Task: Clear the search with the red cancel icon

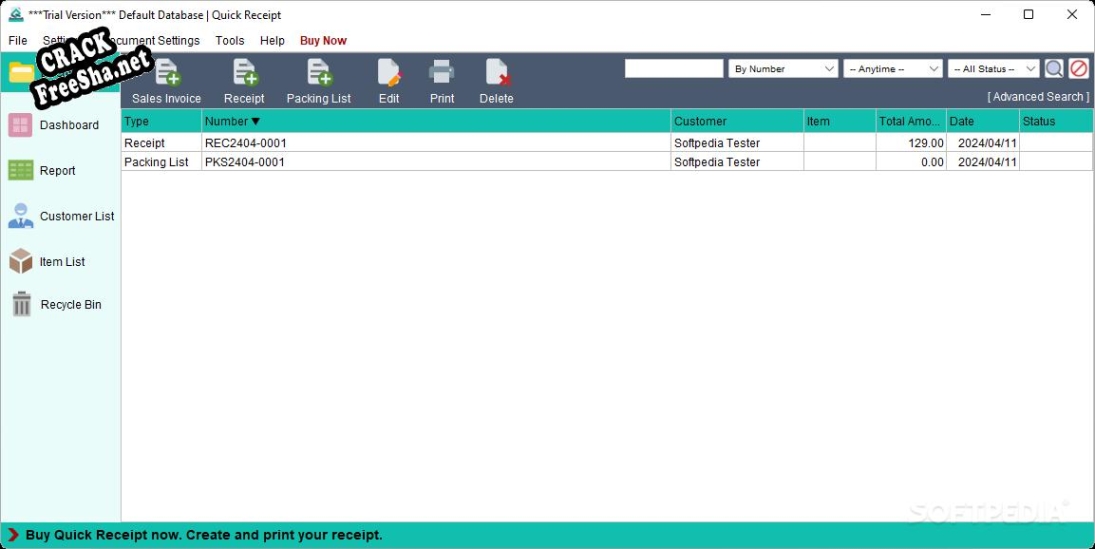Action: coord(1079,69)
